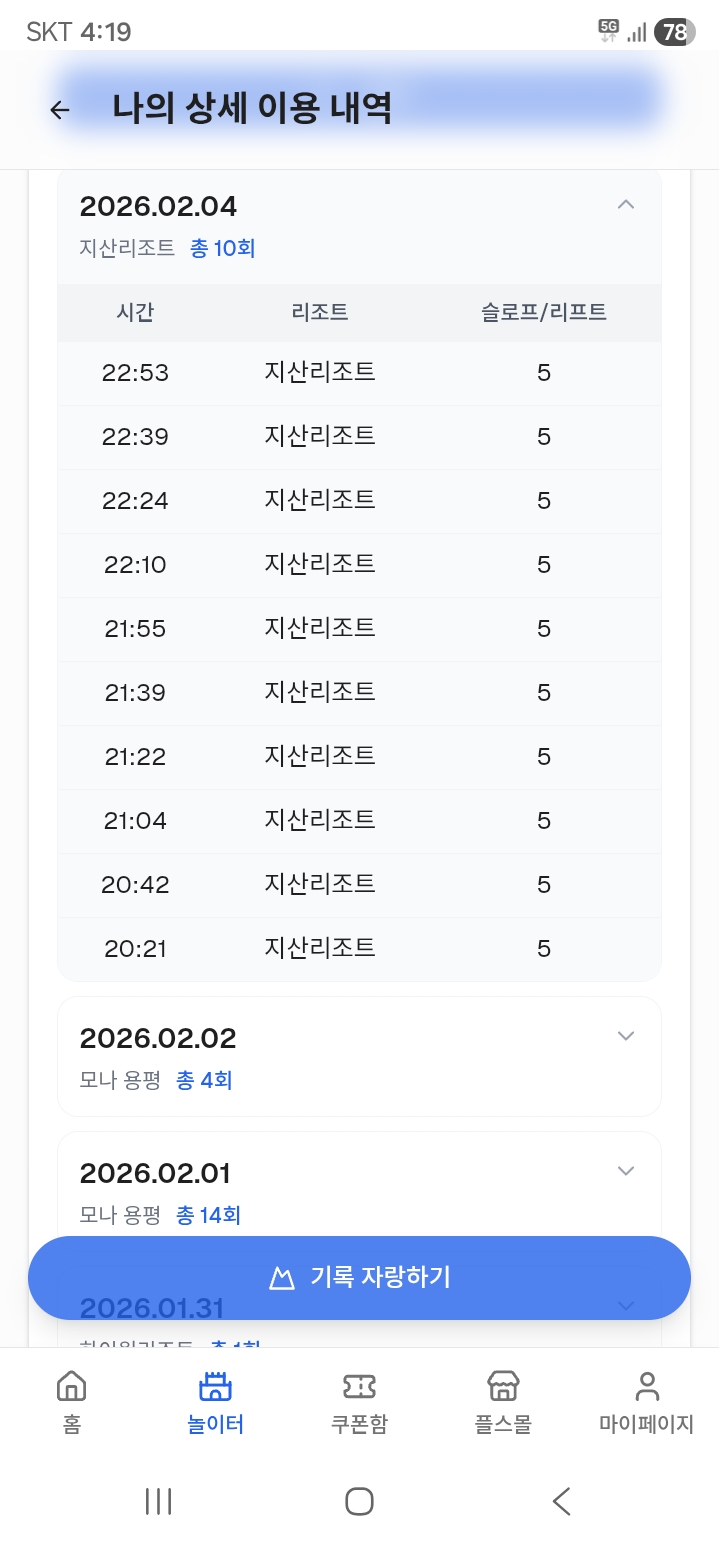
Task: Open the Home tab icon
Action: (71, 1387)
